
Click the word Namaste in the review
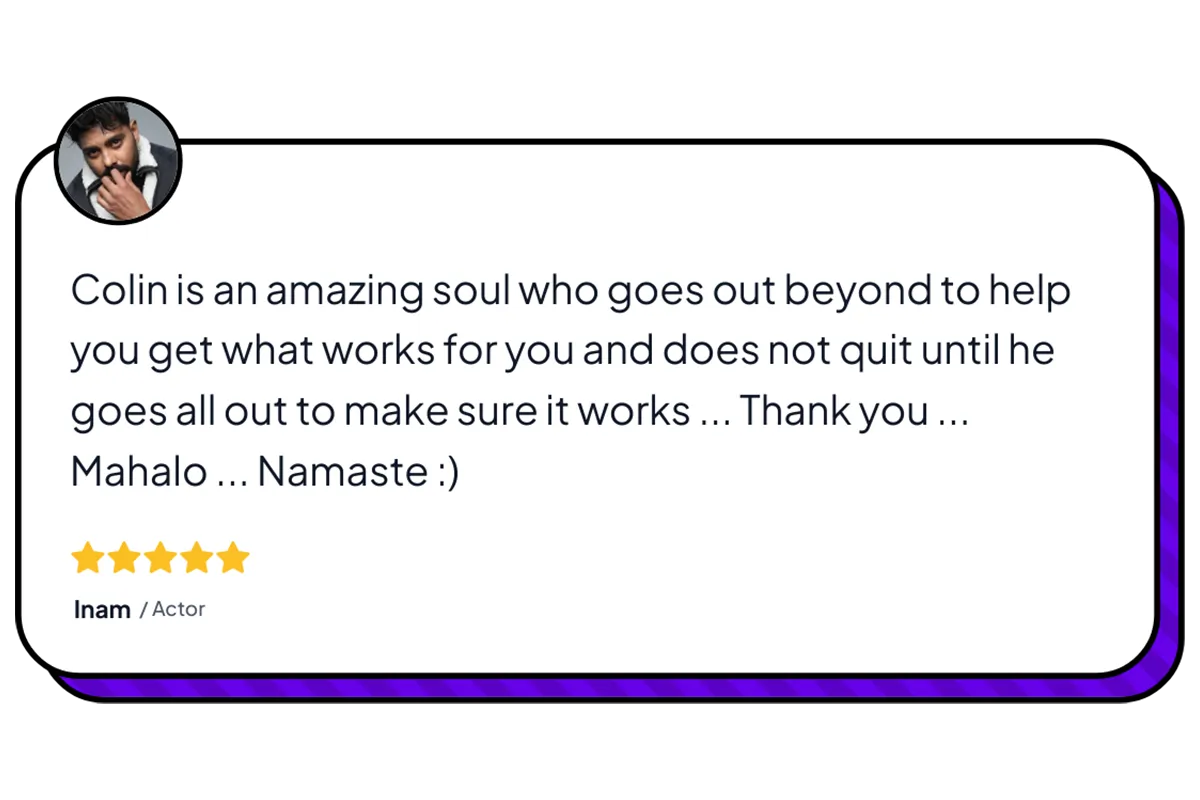coord(343,472)
